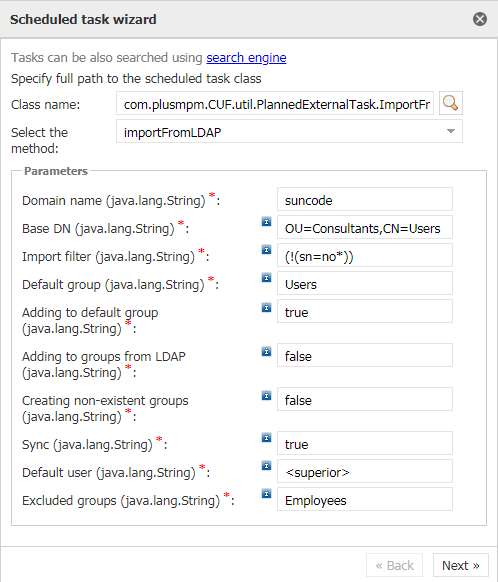Open info icon for Adding to default group
The image size is (498, 582).
(266, 307)
